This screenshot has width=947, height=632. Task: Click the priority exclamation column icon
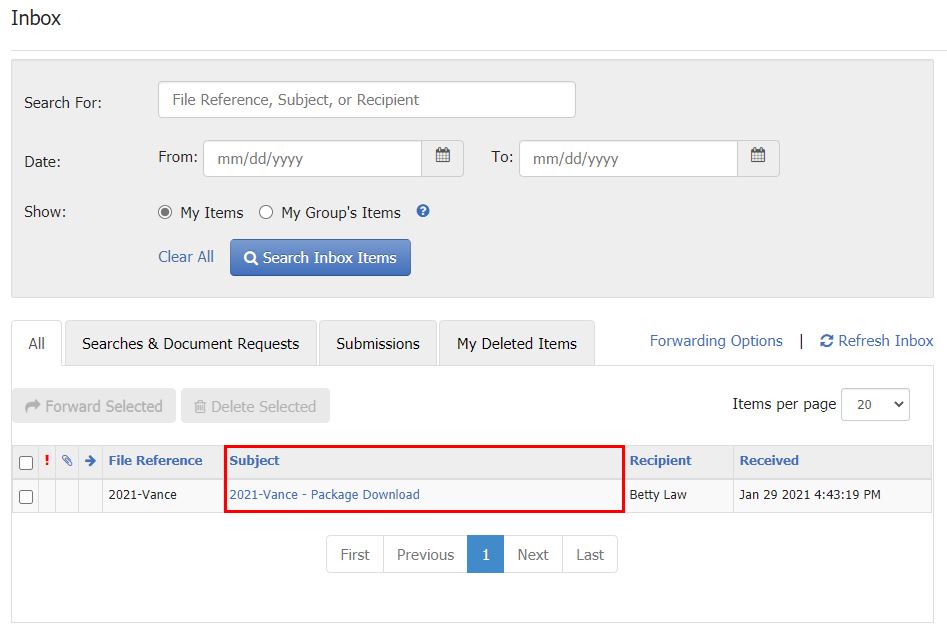click(x=47, y=460)
